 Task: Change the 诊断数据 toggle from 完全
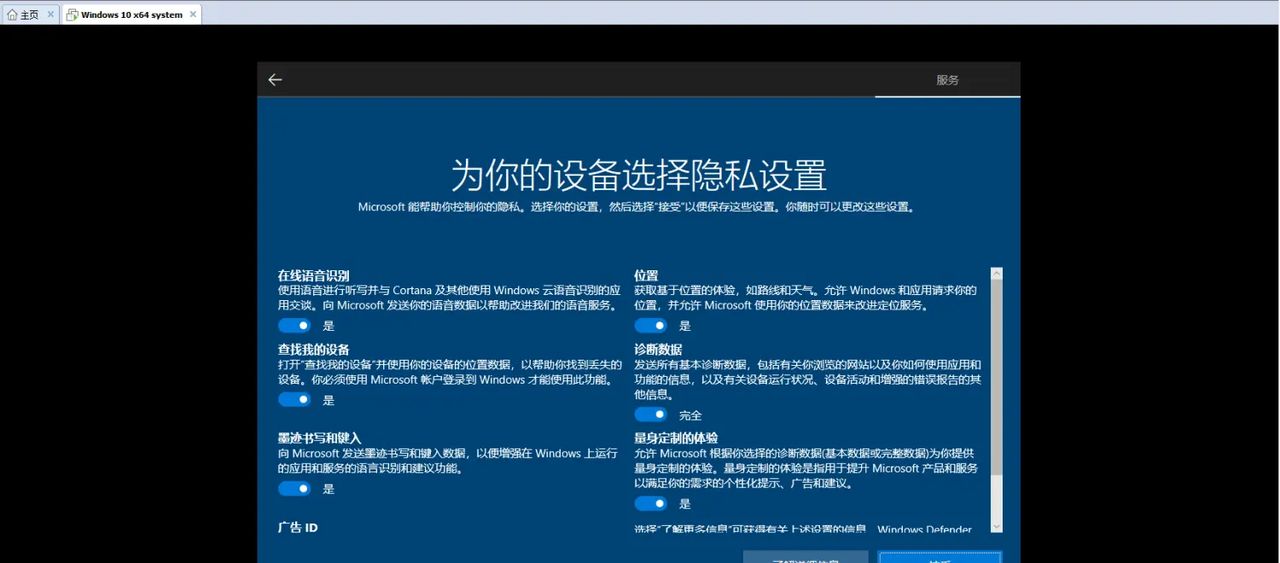651,414
